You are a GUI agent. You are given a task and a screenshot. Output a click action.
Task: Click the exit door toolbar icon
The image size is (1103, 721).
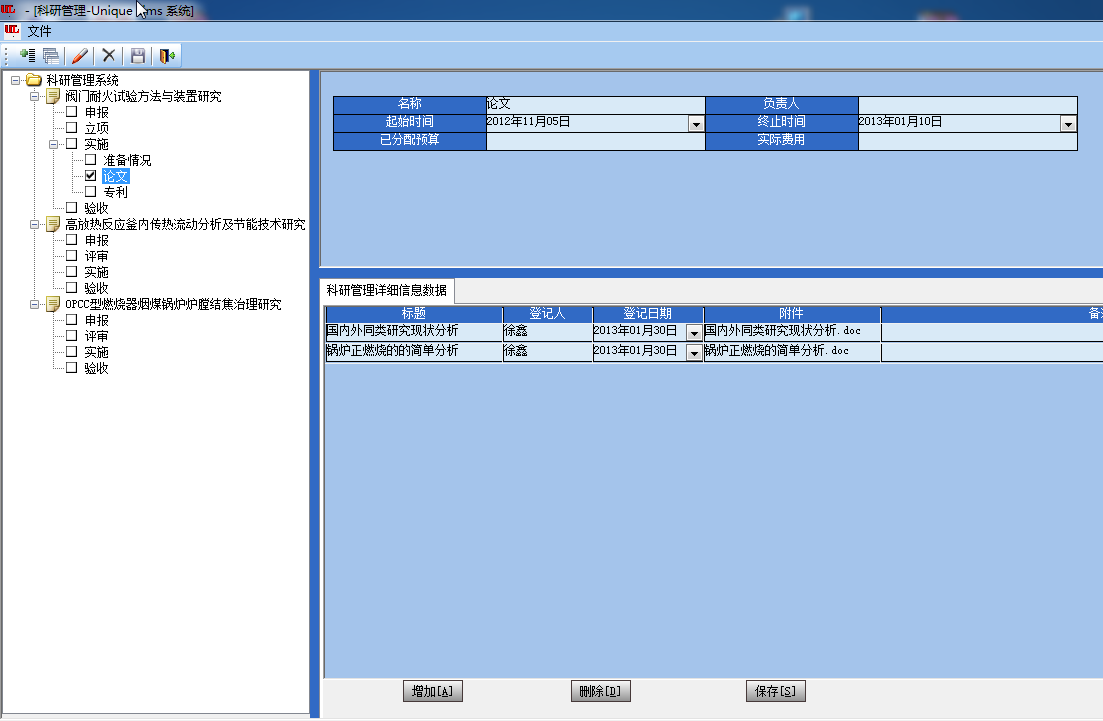167,56
